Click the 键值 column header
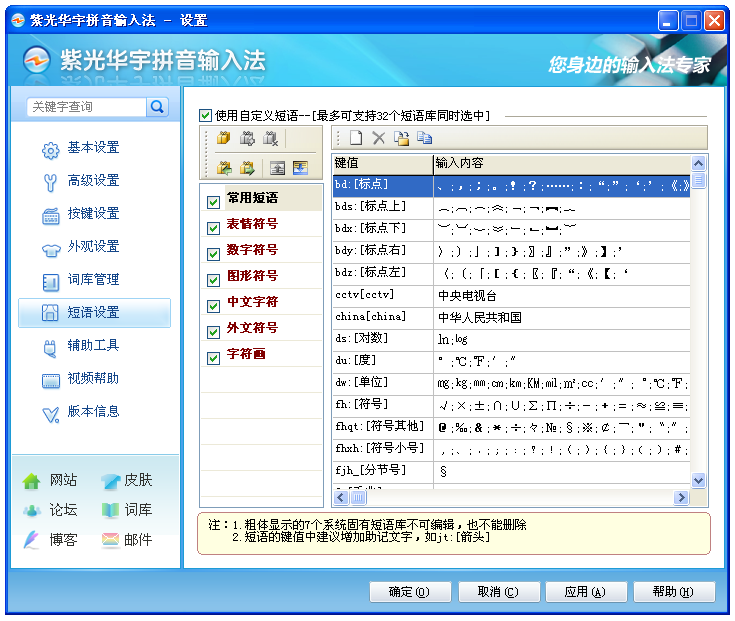Image resolution: width=735 pixels, height=621 pixels. (x=382, y=164)
